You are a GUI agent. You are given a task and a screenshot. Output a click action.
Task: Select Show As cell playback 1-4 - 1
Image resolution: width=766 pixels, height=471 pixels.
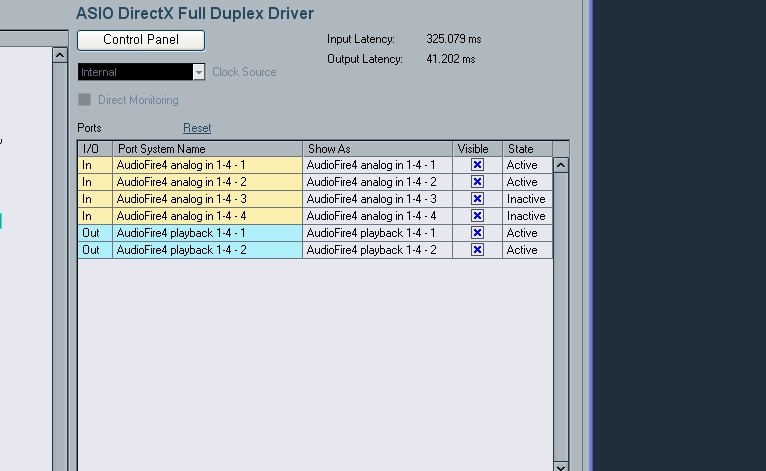pos(378,233)
